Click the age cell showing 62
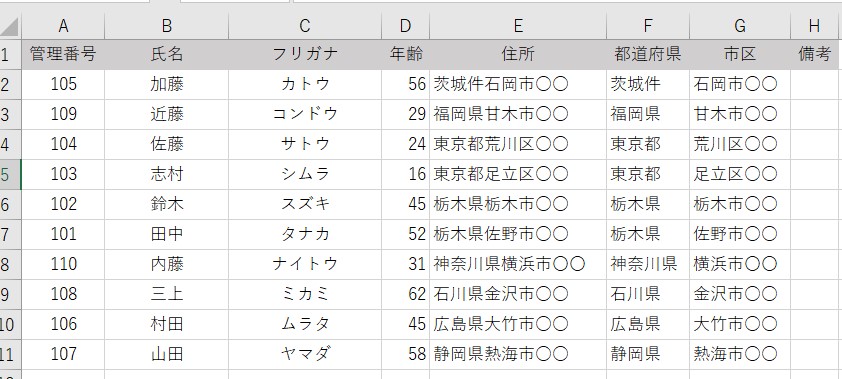 [405, 295]
